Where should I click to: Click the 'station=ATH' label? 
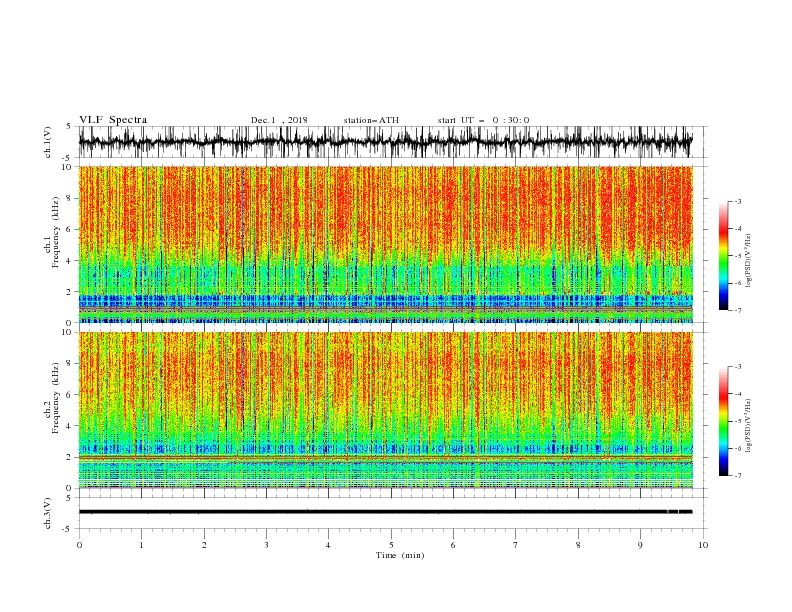point(371,120)
